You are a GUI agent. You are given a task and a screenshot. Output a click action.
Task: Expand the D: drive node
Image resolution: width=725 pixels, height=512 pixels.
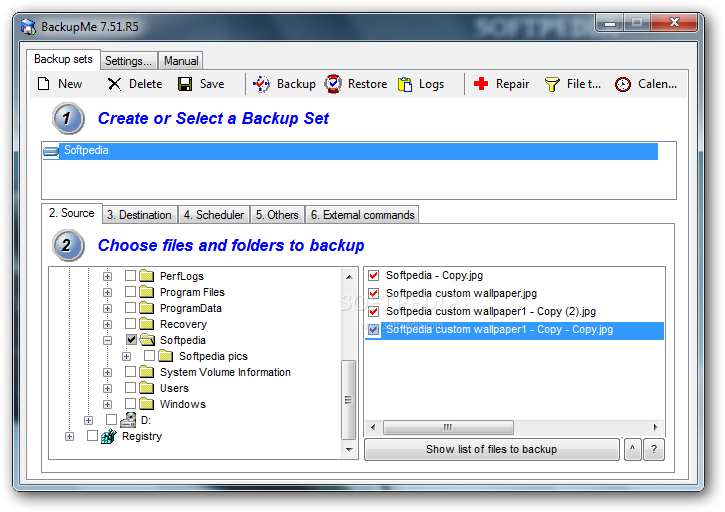pos(88,420)
